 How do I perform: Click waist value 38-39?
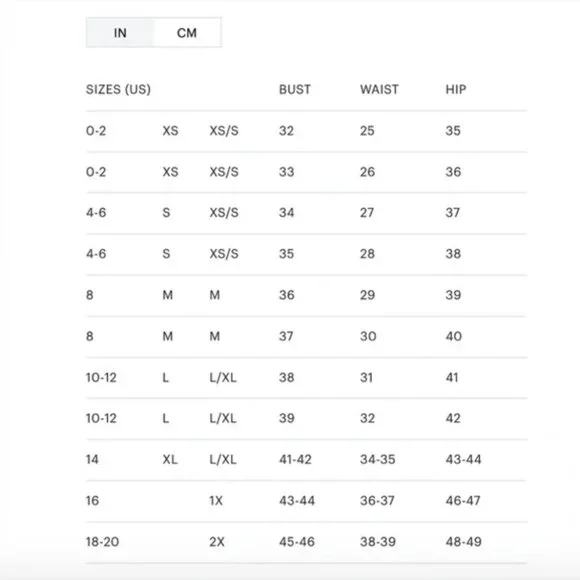pyautogui.click(x=378, y=542)
